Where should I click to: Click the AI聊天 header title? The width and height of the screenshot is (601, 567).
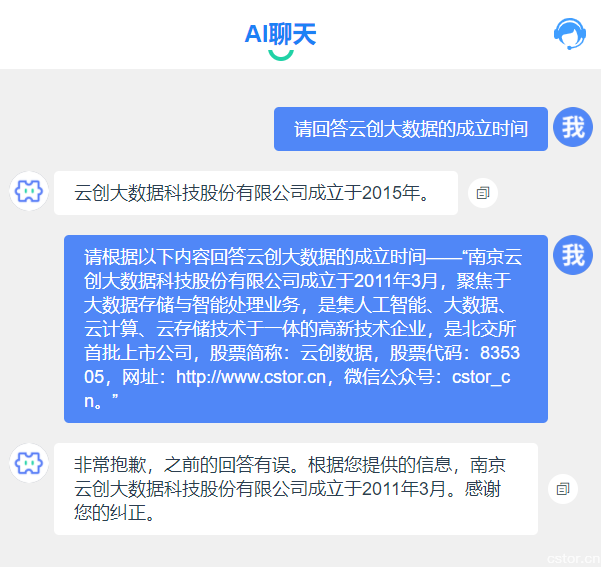coord(280,34)
